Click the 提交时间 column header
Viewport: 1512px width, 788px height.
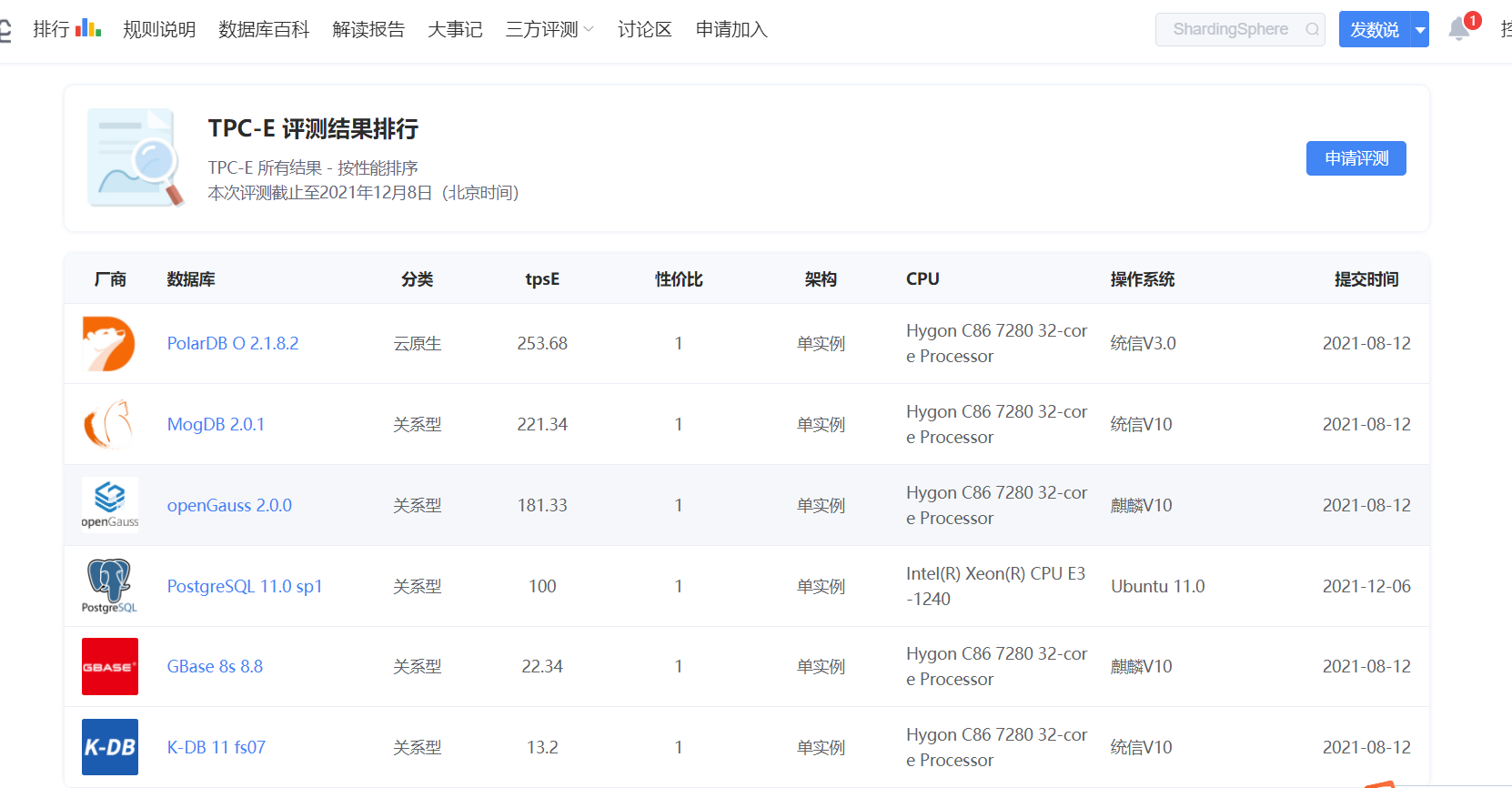[x=1366, y=279]
